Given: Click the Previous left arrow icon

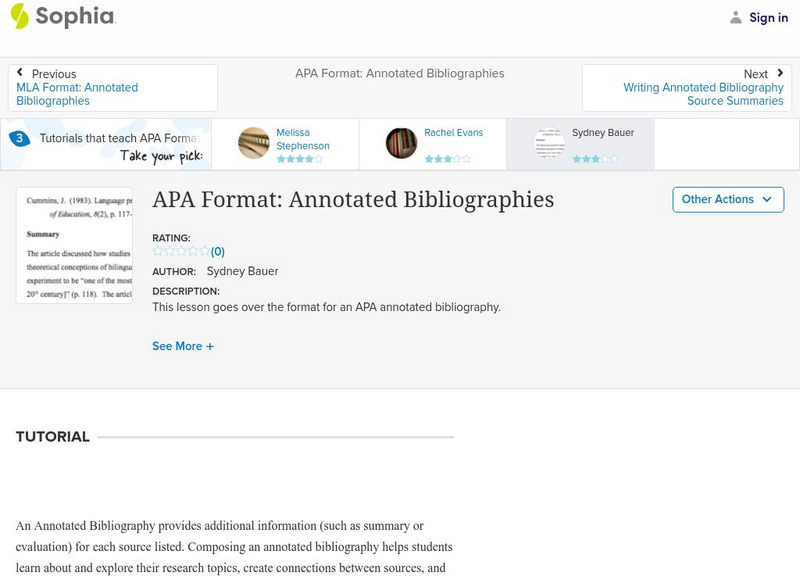Looking at the screenshot, I should 20,73.
